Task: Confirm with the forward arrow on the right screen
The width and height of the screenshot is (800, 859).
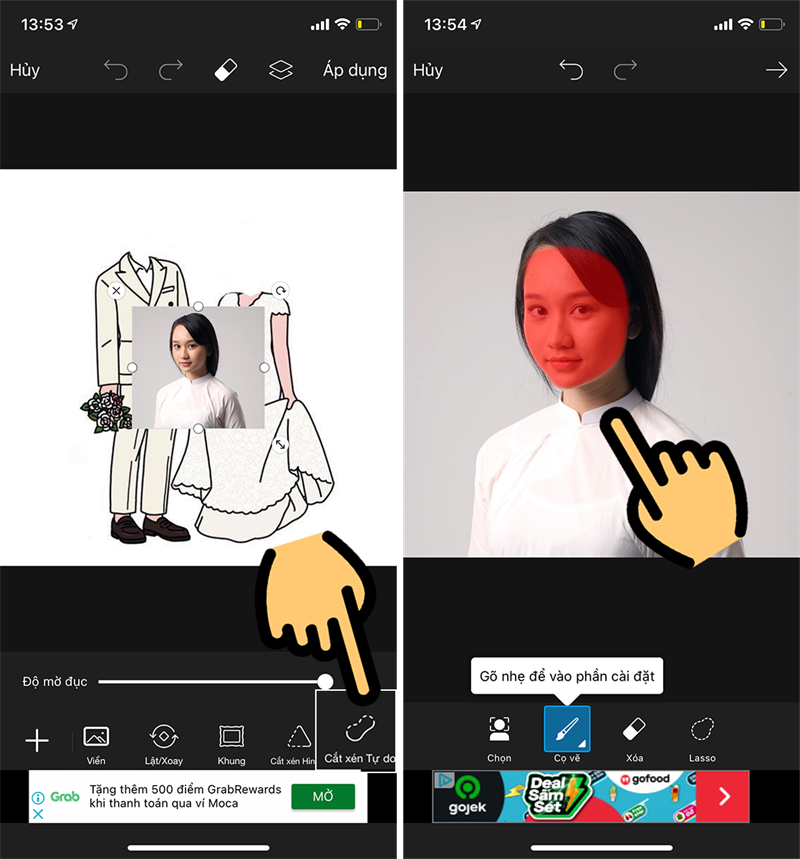Action: 777,70
